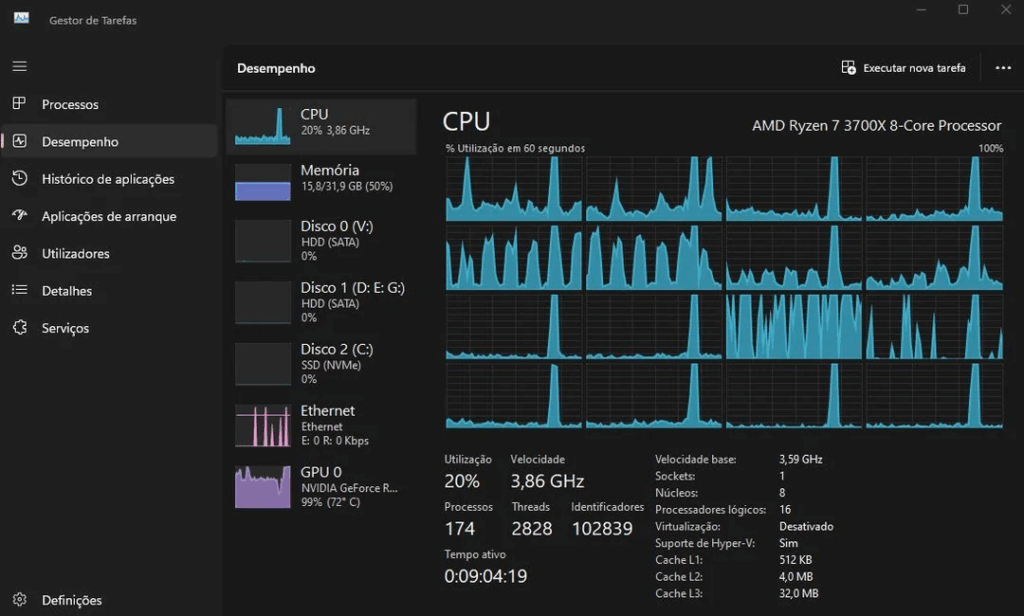
Task: Open the three-dot more options menu
Action: [x=1003, y=67]
